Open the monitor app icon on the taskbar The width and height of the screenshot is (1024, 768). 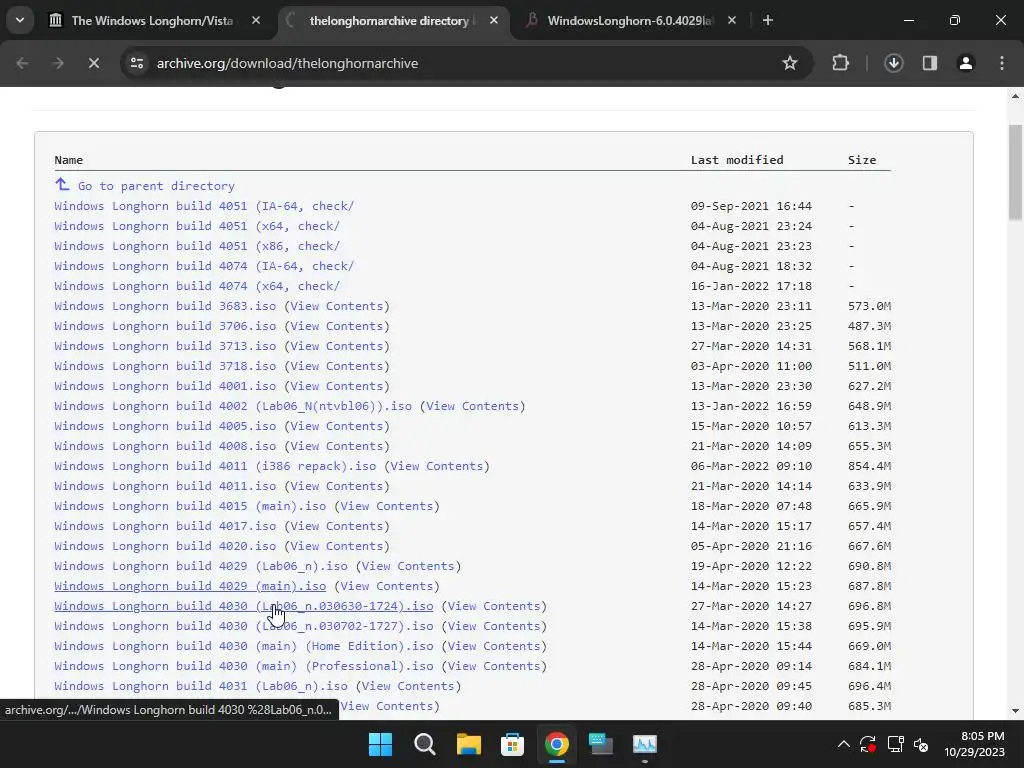(600, 744)
